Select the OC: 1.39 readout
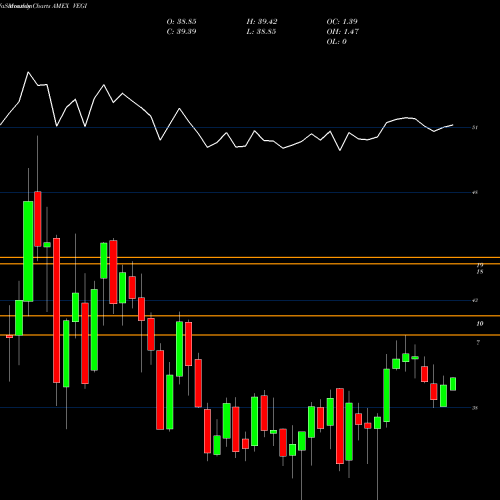The image size is (500, 500). tap(342, 22)
